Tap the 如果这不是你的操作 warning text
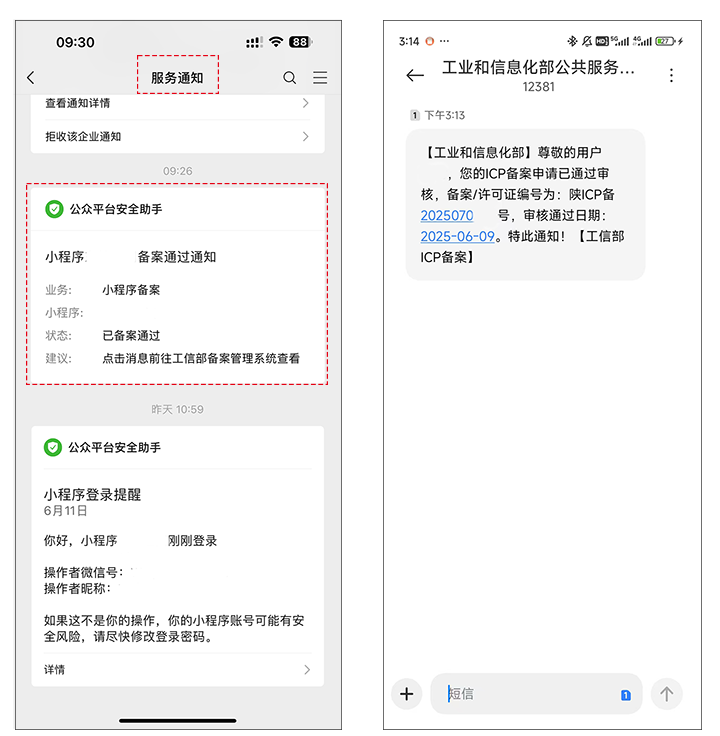Image resolution: width=720 pixels, height=736 pixels. point(174,629)
